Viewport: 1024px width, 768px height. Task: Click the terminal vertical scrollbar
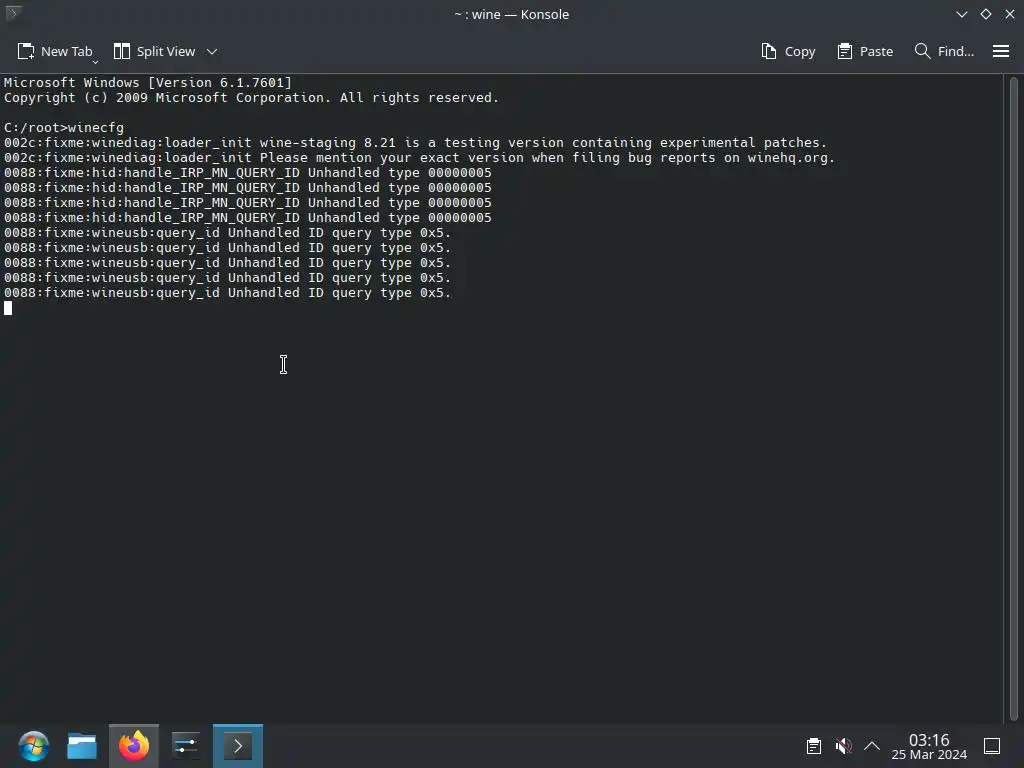pos(1014,398)
